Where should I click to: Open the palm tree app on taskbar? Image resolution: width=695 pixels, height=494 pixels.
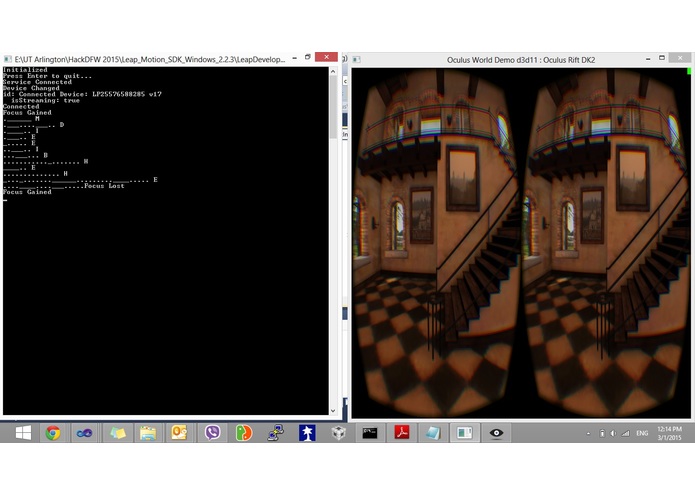(307, 432)
